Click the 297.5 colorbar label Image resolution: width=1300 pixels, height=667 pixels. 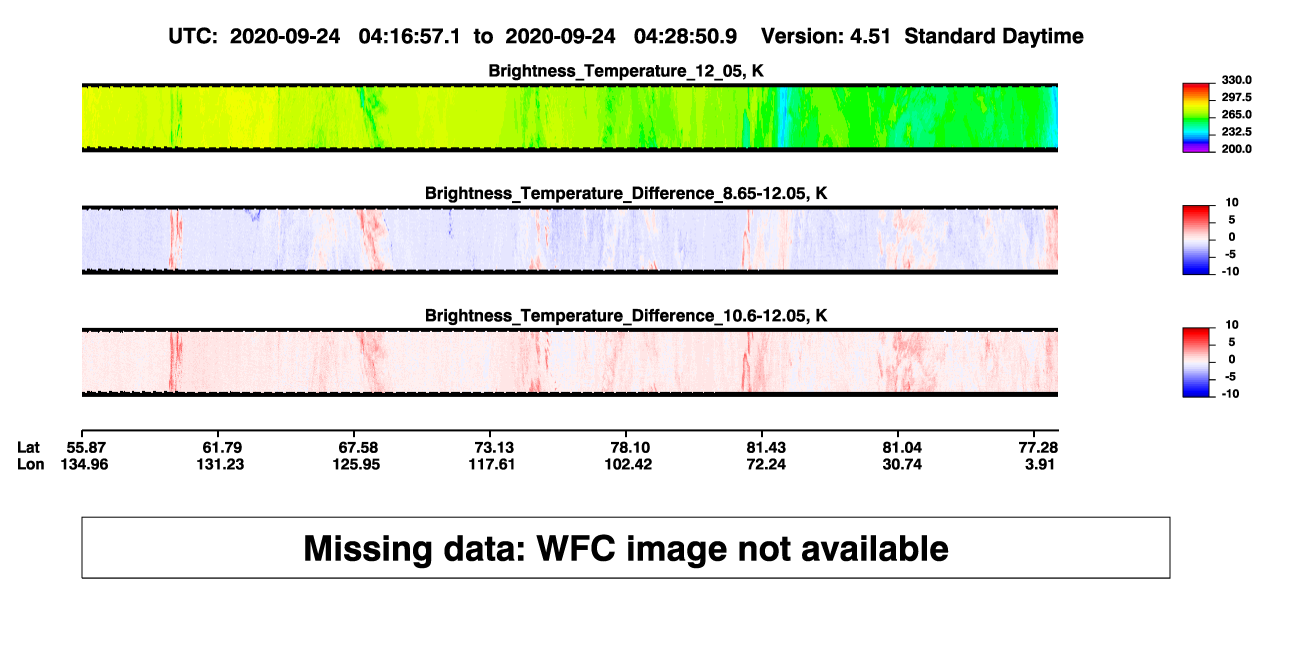(1238, 97)
